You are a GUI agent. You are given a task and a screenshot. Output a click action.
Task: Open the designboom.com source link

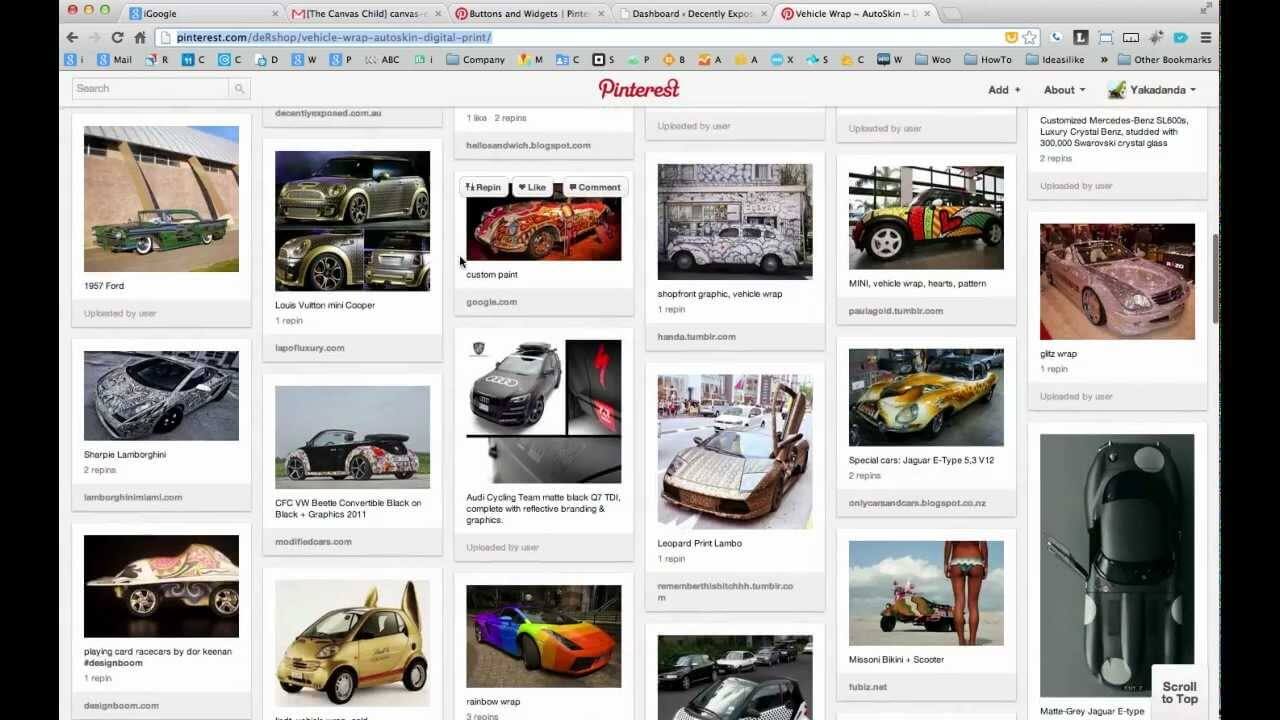[121, 705]
